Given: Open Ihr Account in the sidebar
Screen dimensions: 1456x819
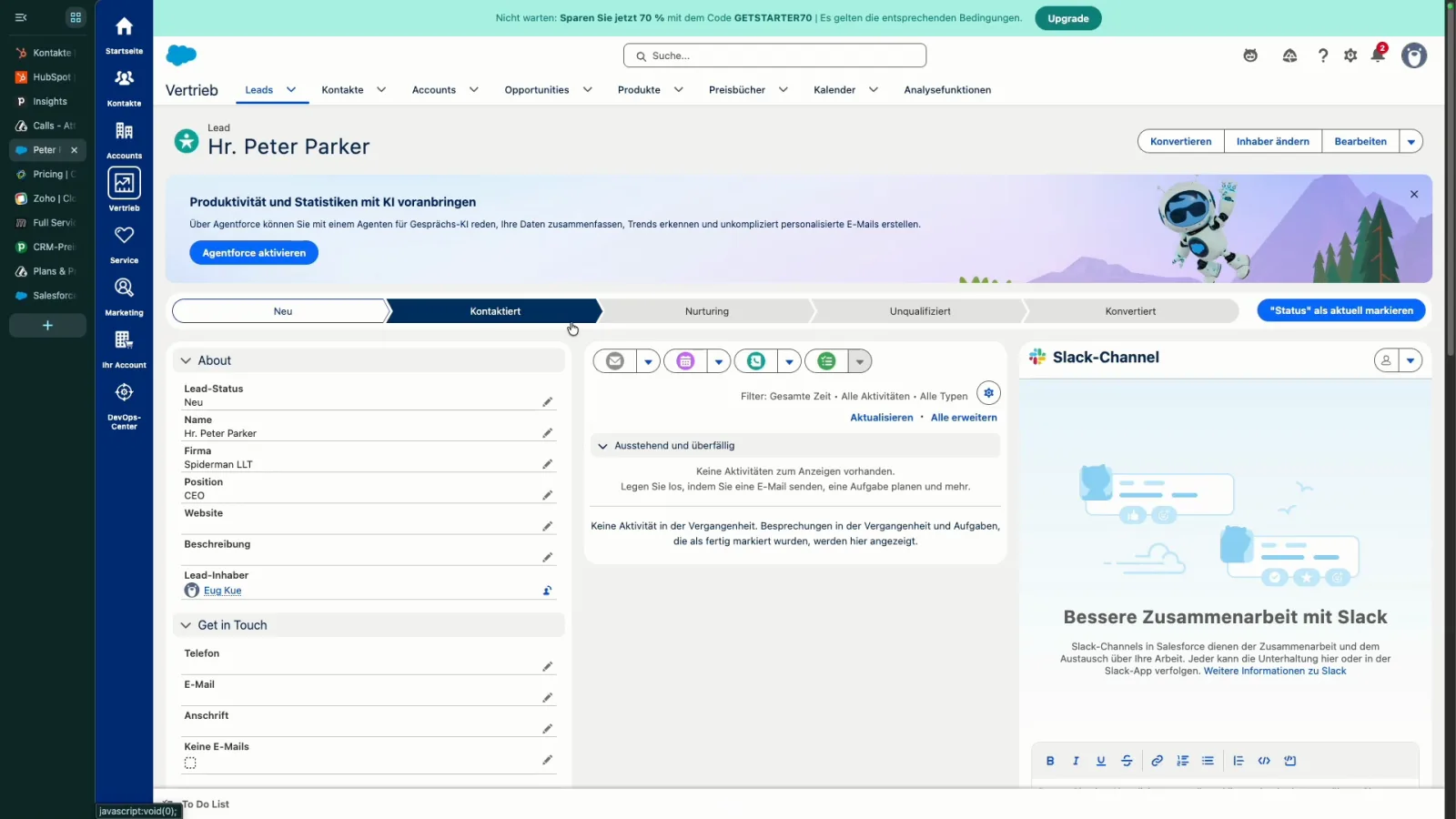Looking at the screenshot, I should point(124,349).
